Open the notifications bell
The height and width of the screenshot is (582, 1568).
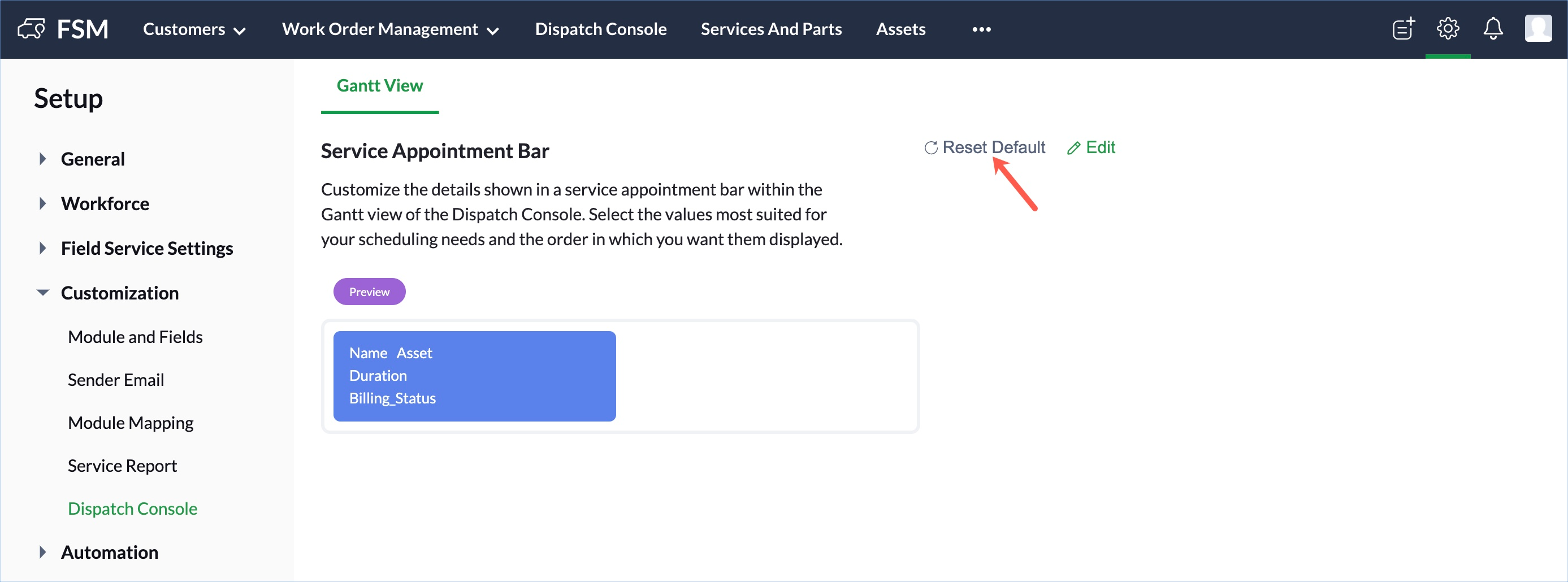pyautogui.click(x=1492, y=29)
